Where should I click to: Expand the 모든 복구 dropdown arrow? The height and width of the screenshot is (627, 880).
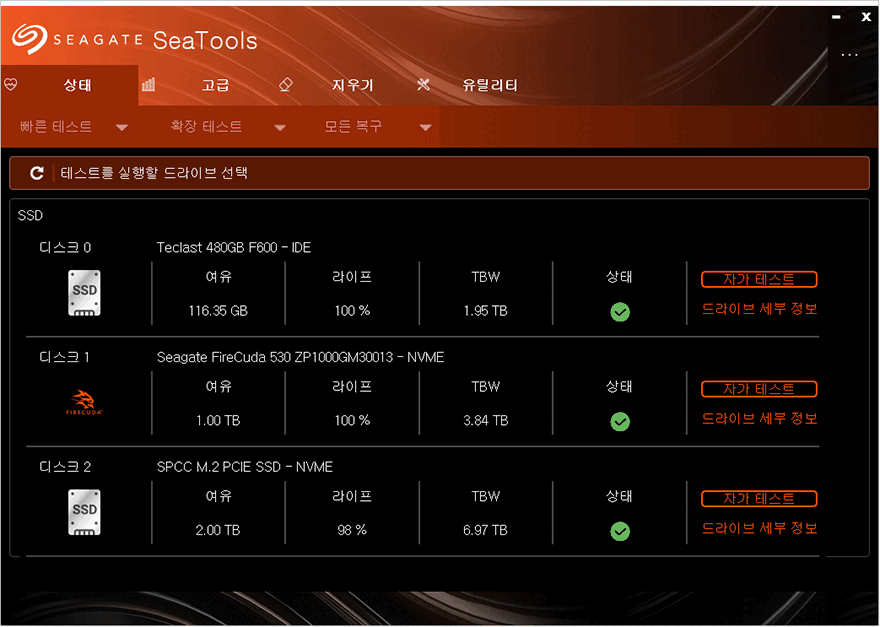point(425,128)
